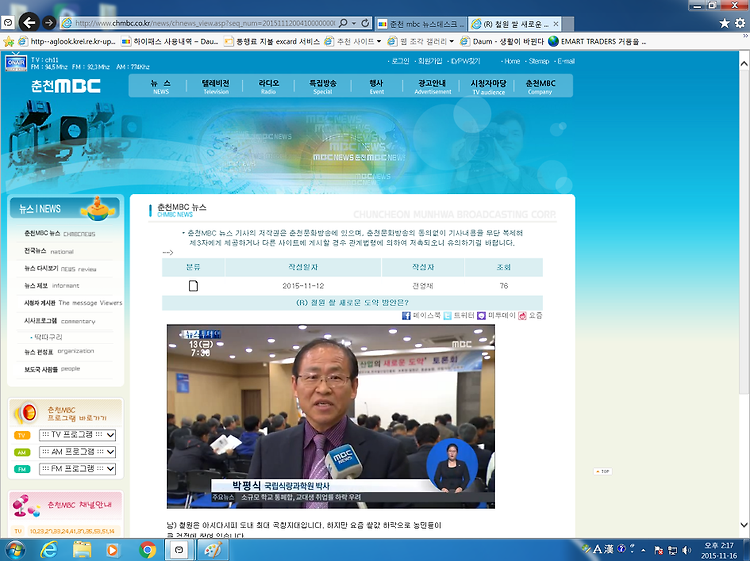Open the 뉴스 NEWS menu

point(161,86)
